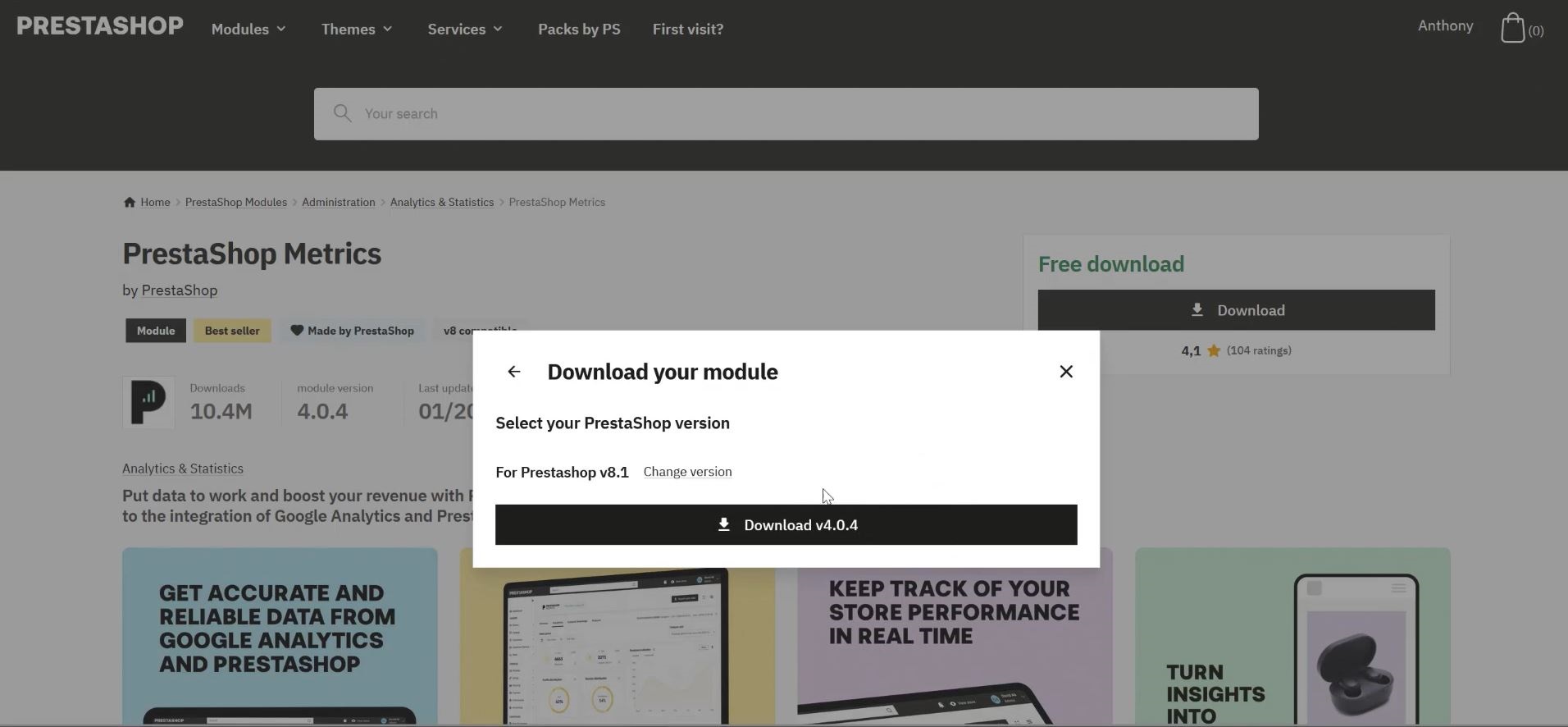Open the Administration breadcrumb link

click(x=339, y=202)
